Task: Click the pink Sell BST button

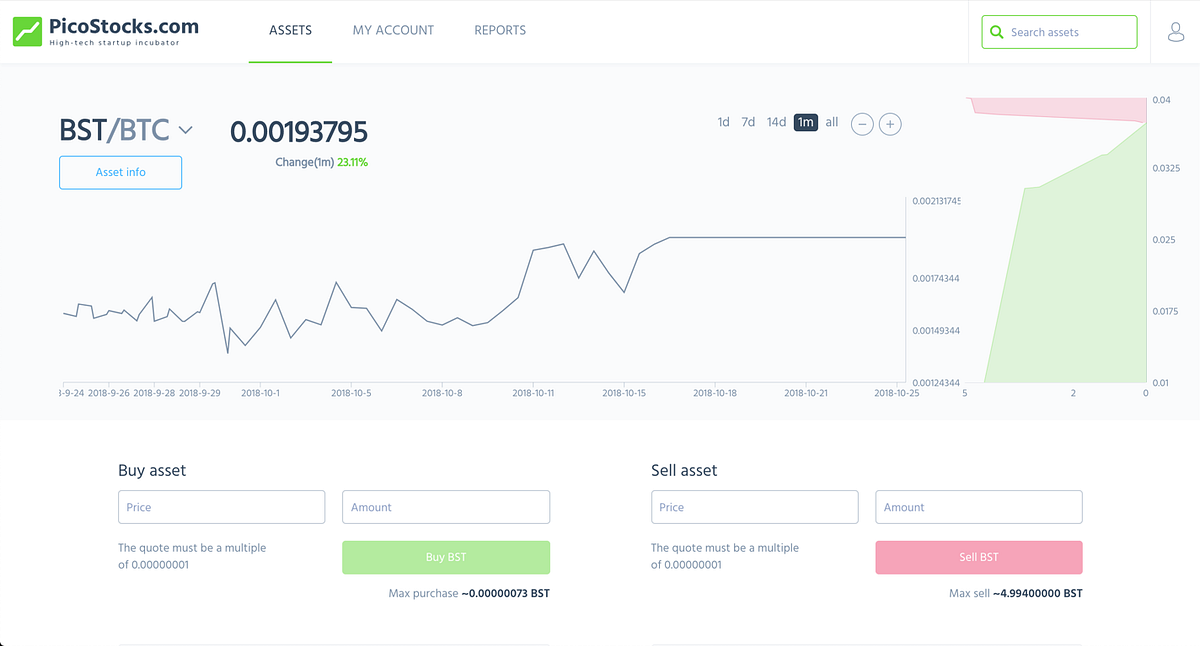Action: [979, 557]
